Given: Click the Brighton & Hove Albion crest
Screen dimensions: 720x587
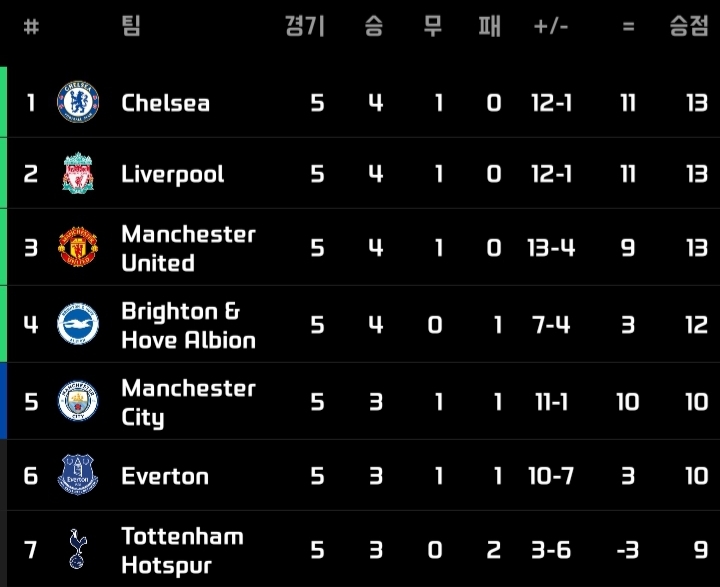Looking at the screenshot, I should (78, 324).
